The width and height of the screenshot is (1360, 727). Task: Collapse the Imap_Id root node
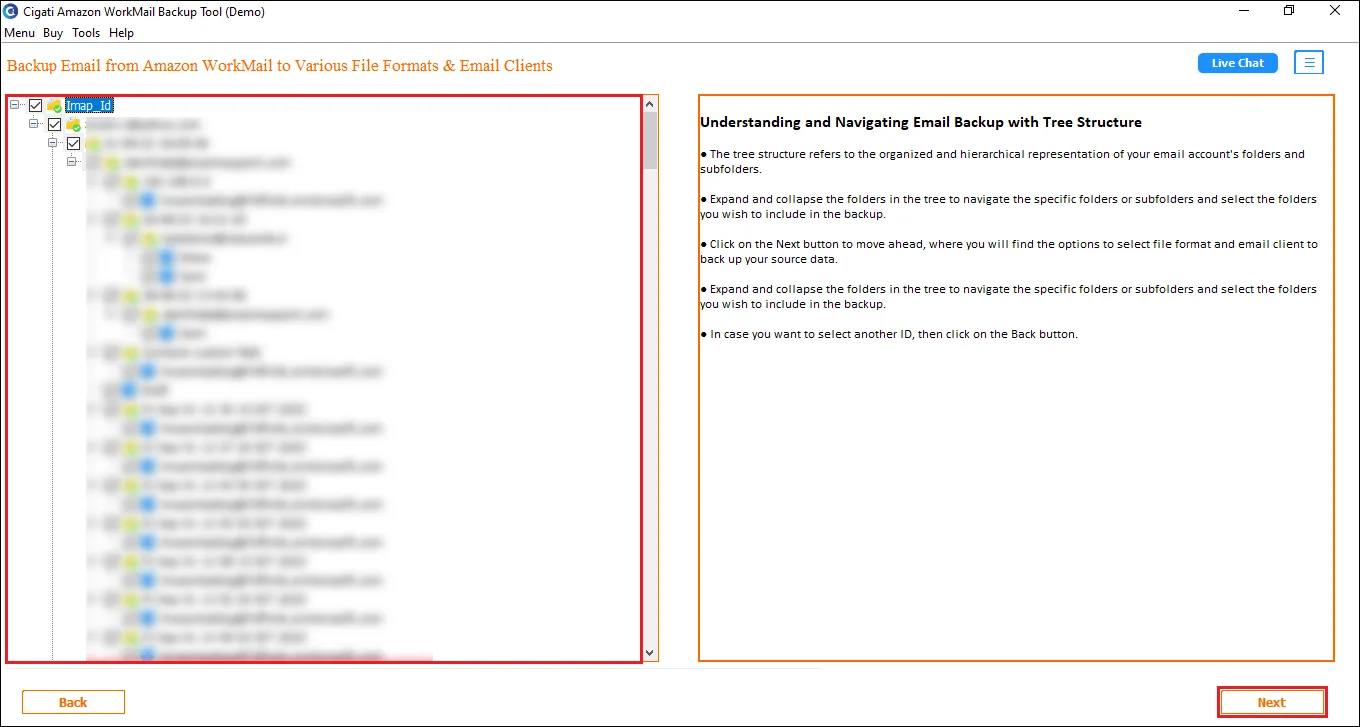[15, 105]
